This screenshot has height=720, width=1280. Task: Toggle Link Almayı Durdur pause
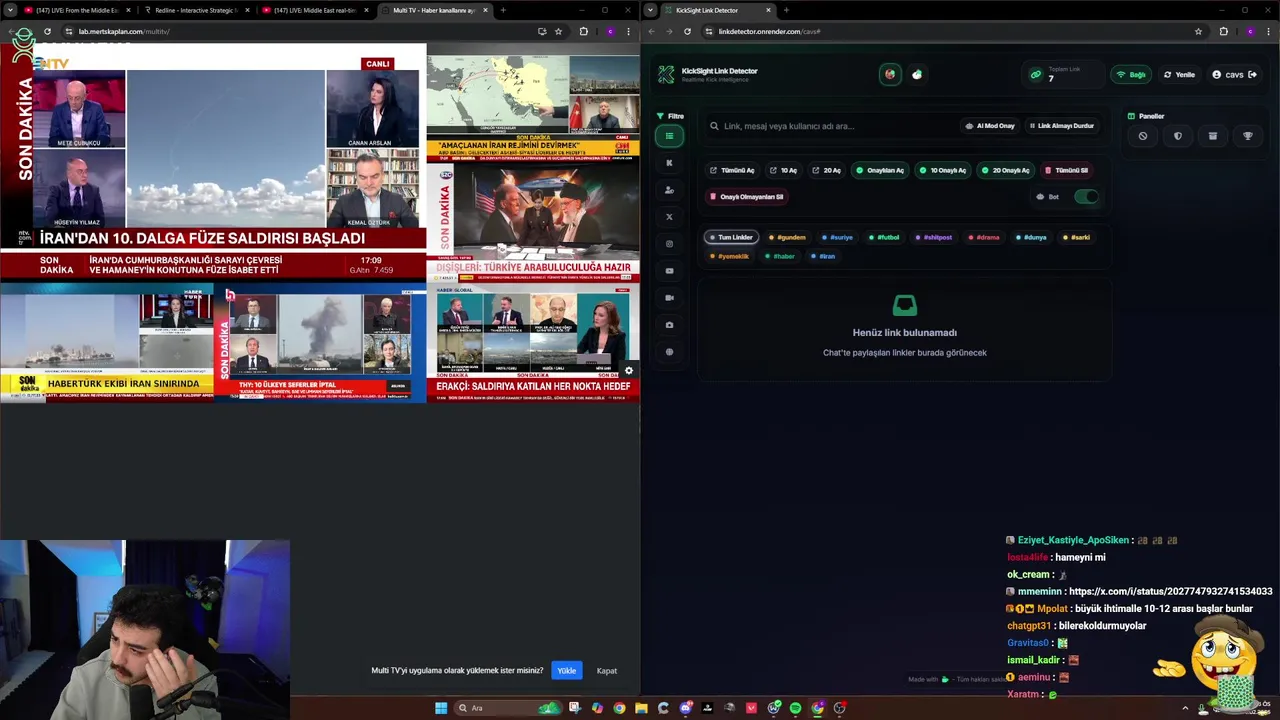1061,126
